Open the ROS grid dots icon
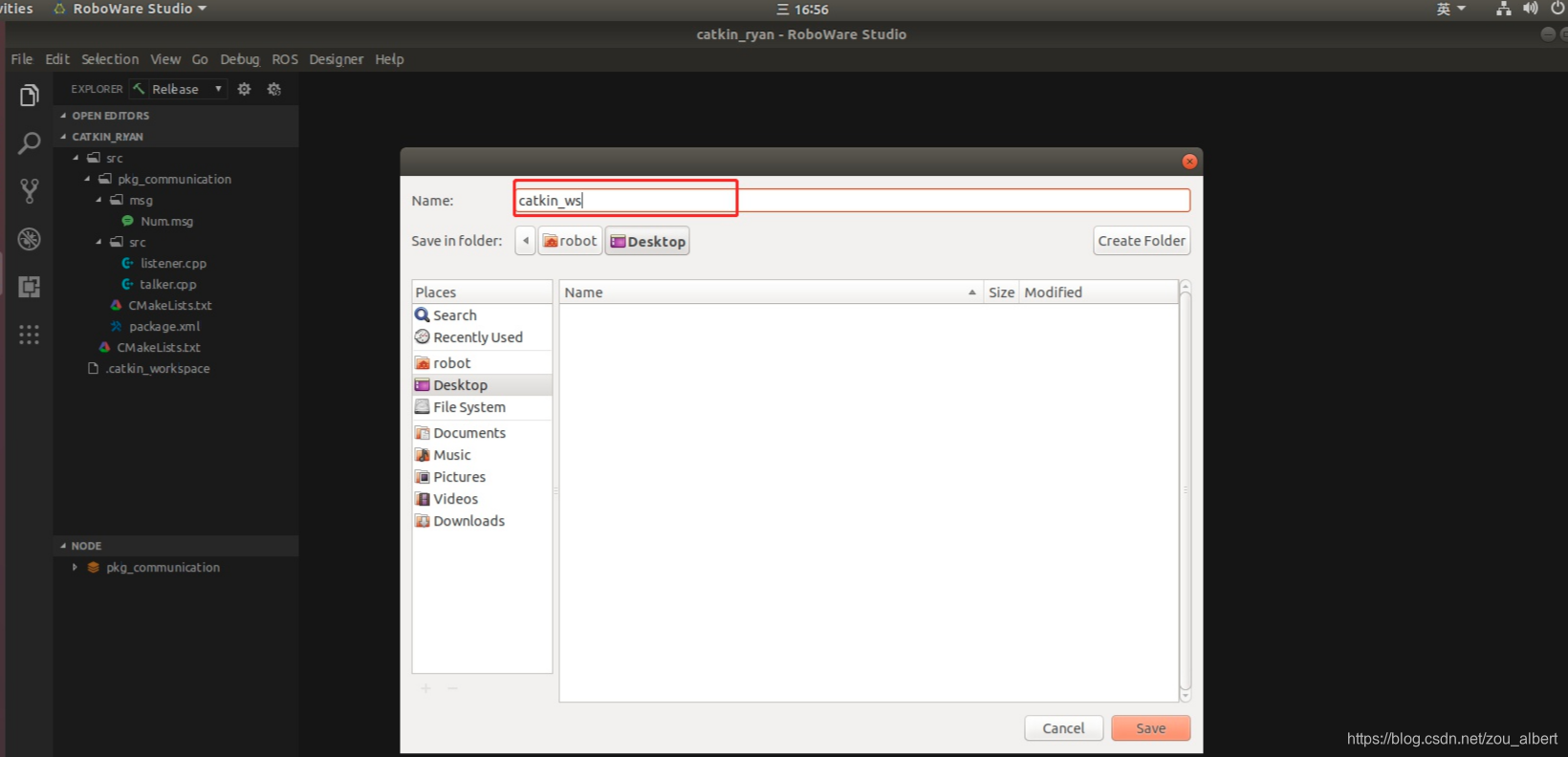Viewport: 1568px width, 757px height. click(30, 335)
